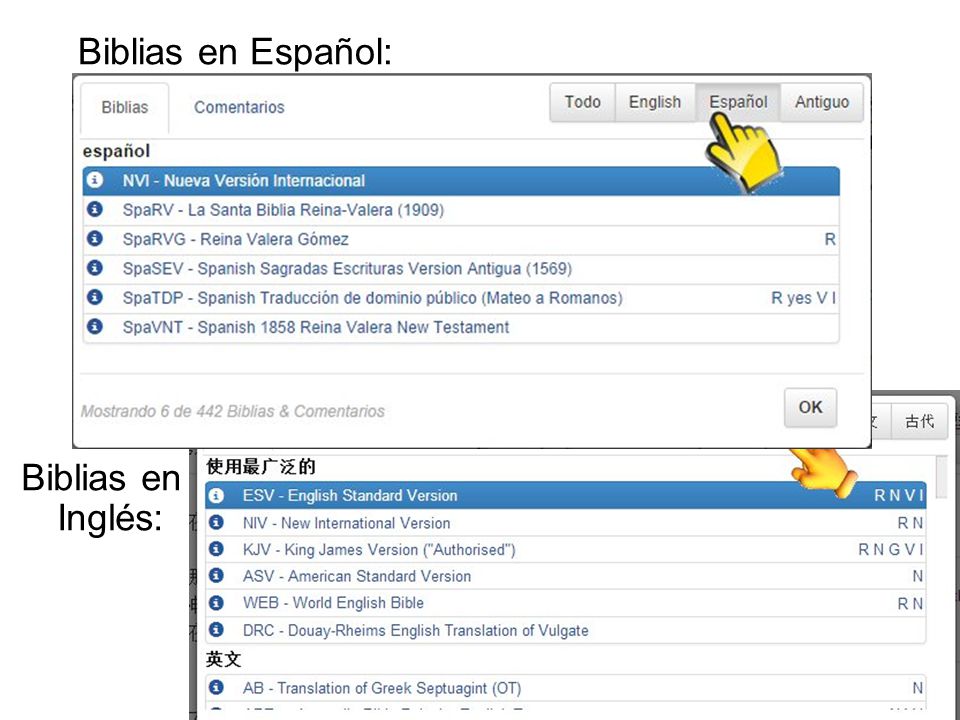View info icon of AB Greek Septuagint
The width and height of the screenshot is (960, 720).
216,688
